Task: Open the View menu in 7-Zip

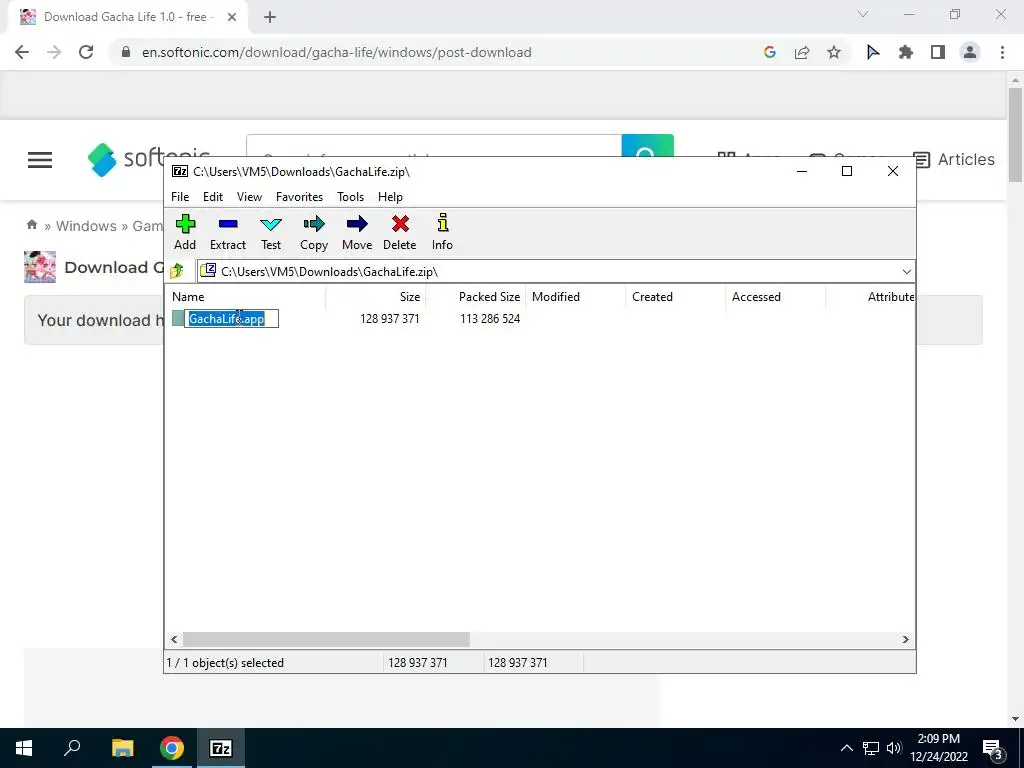Action: click(249, 197)
